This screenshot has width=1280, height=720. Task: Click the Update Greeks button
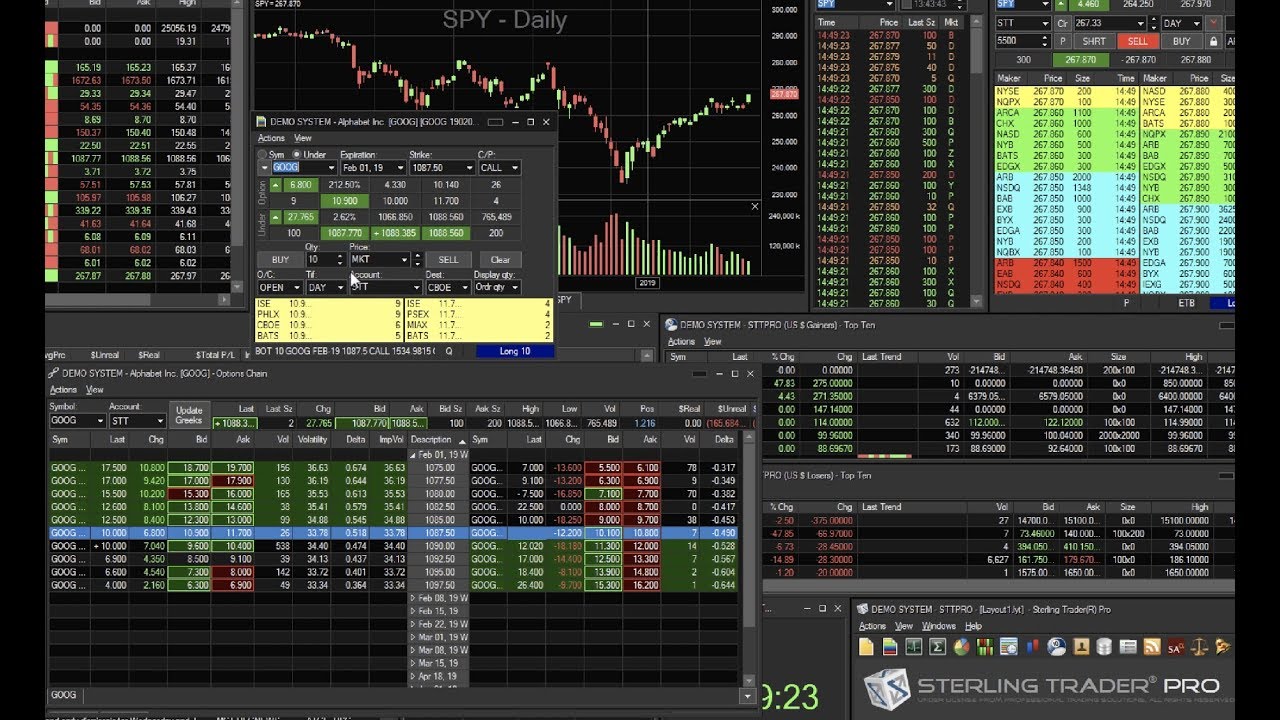[189, 415]
